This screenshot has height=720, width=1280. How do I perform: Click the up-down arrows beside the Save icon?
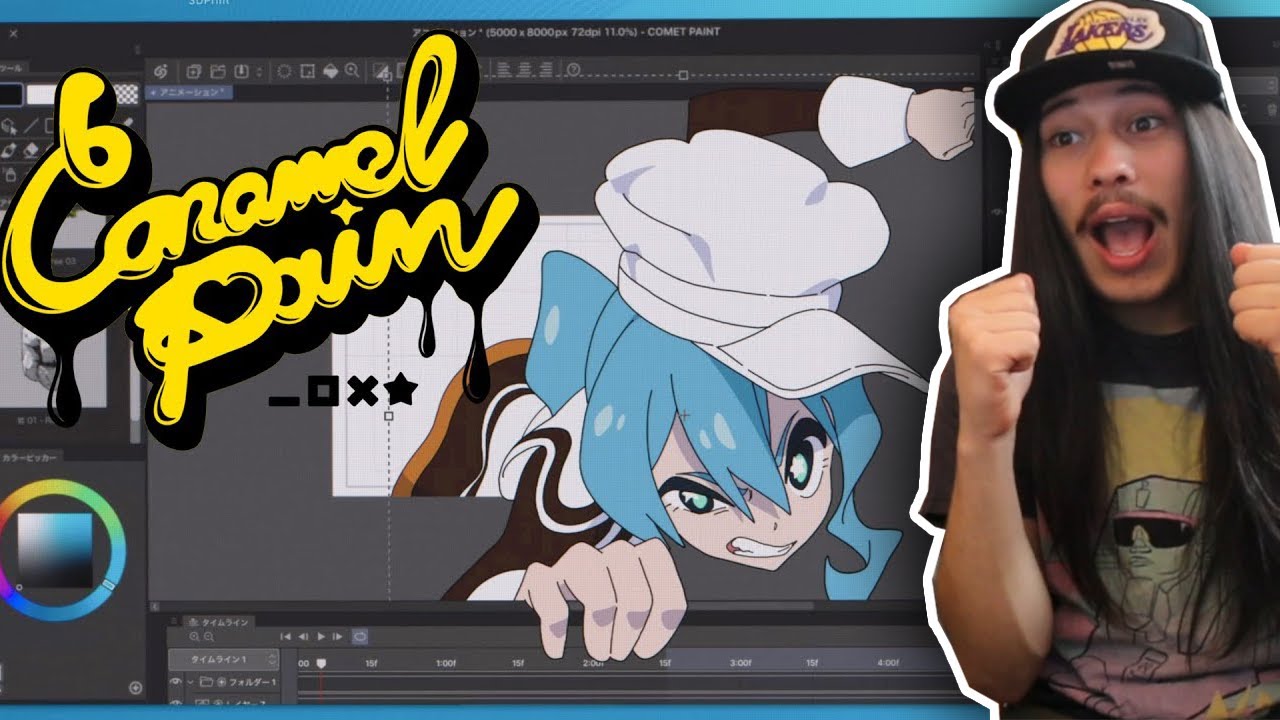point(259,72)
